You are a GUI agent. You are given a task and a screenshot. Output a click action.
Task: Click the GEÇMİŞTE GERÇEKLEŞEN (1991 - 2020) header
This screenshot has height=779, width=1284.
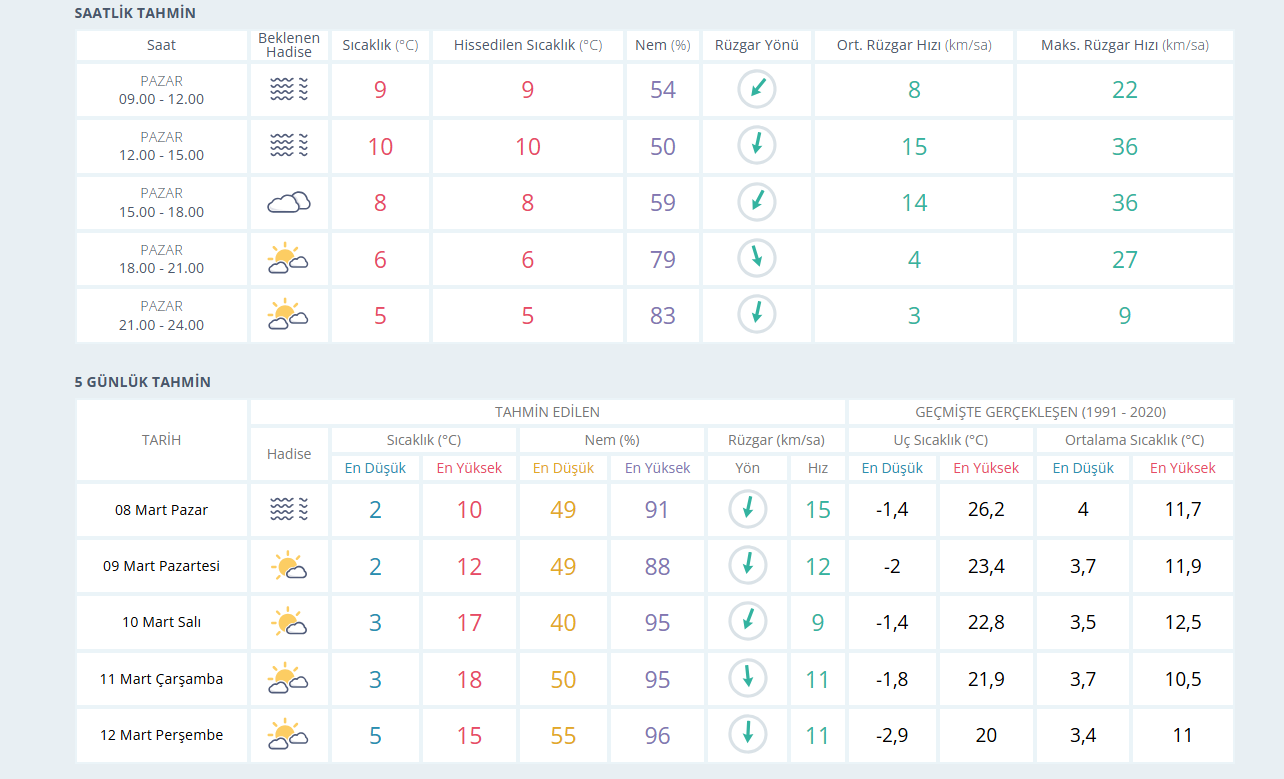click(x=1041, y=412)
